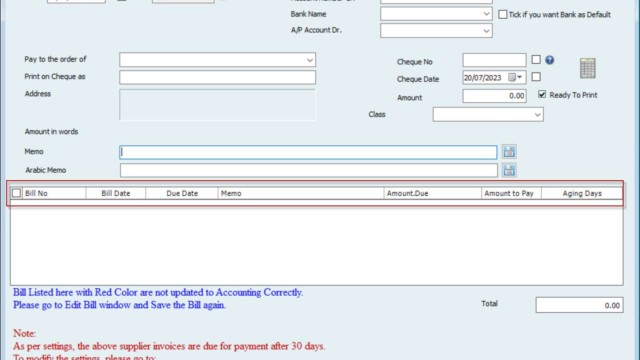
Task: Tick the select-all checkbox in Bill No header
Action: (x=16, y=193)
